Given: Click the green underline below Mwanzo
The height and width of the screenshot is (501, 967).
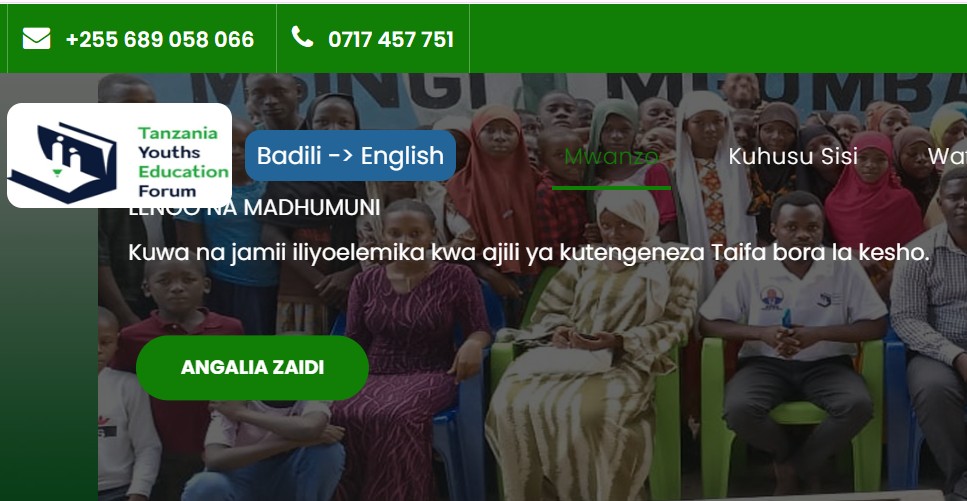Looking at the screenshot, I should pyautogui.click(x=611, y=188).
